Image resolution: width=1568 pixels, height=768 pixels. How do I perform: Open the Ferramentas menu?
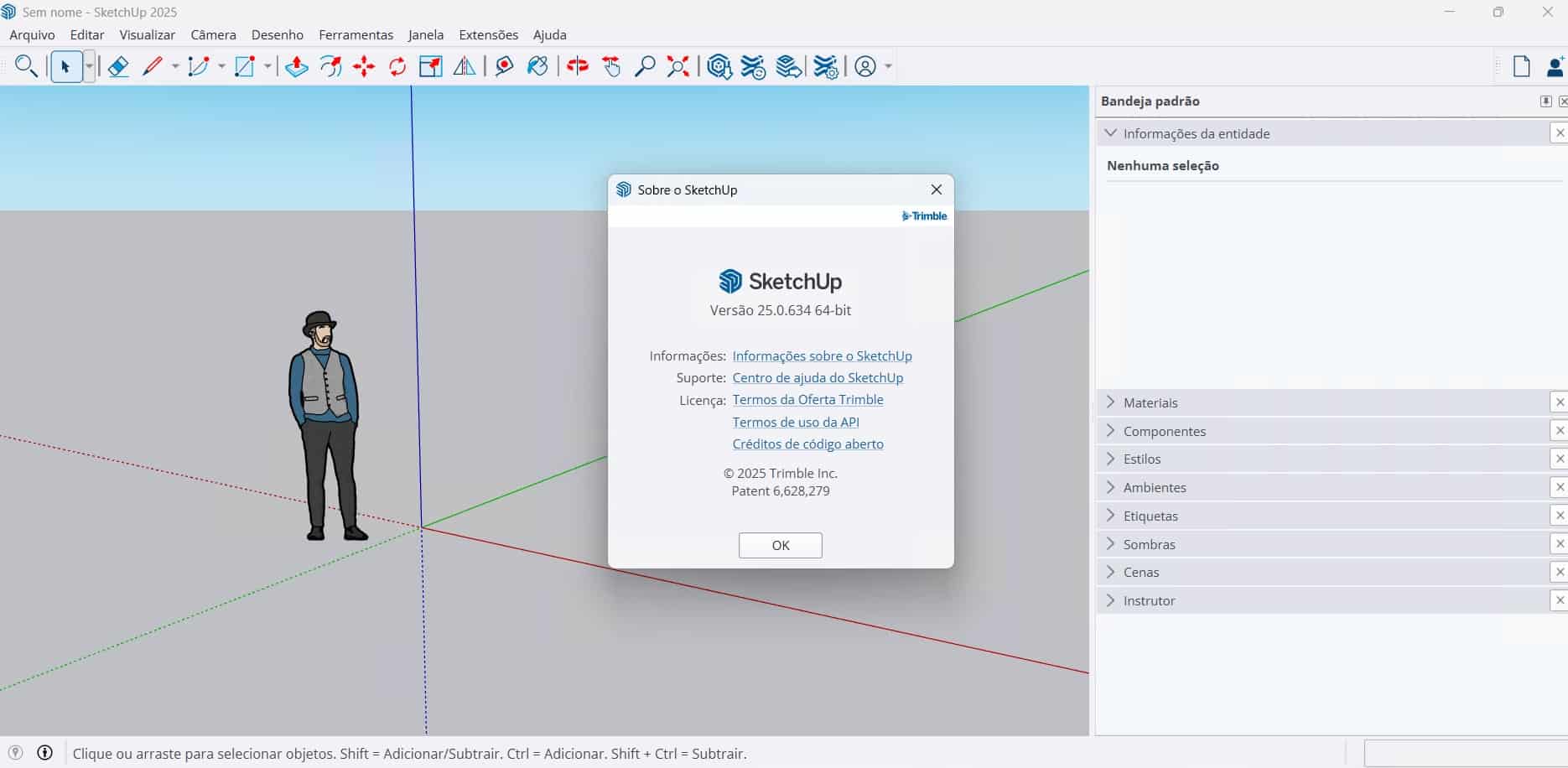pos(356,34)
